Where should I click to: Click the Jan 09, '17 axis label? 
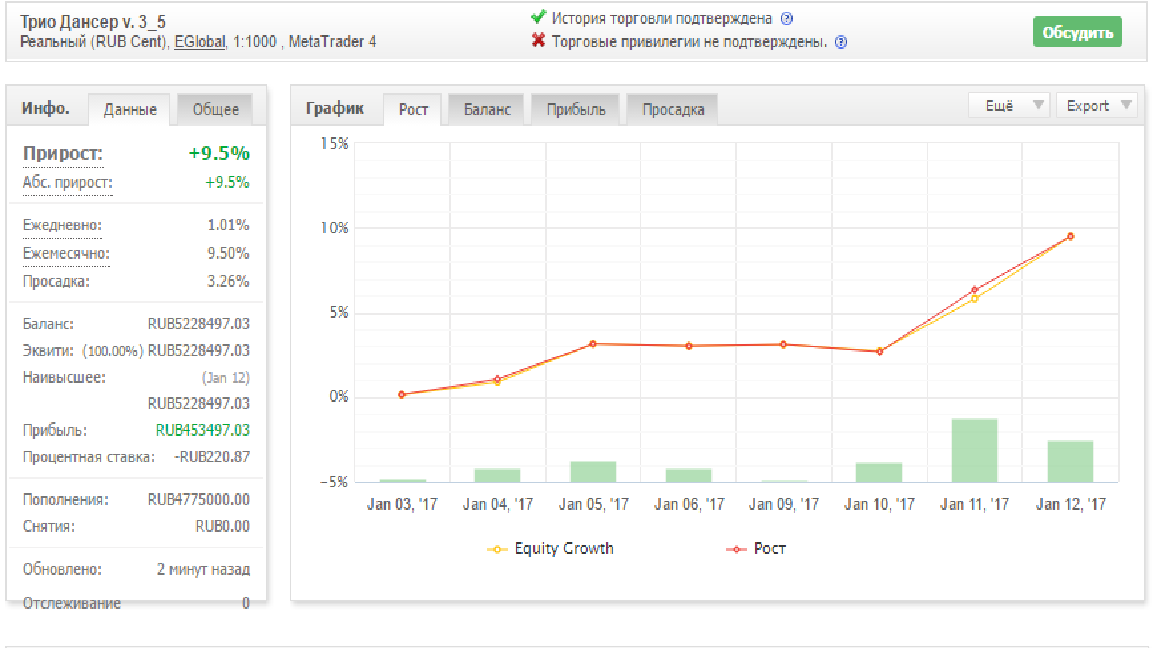[783, 504]
